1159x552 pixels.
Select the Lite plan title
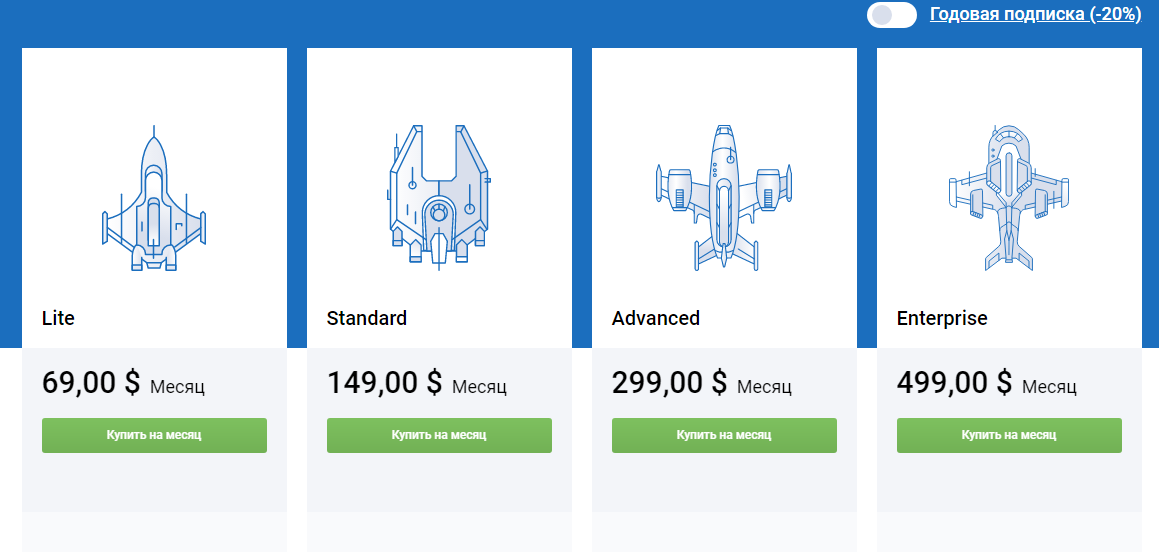coord(58,318)
